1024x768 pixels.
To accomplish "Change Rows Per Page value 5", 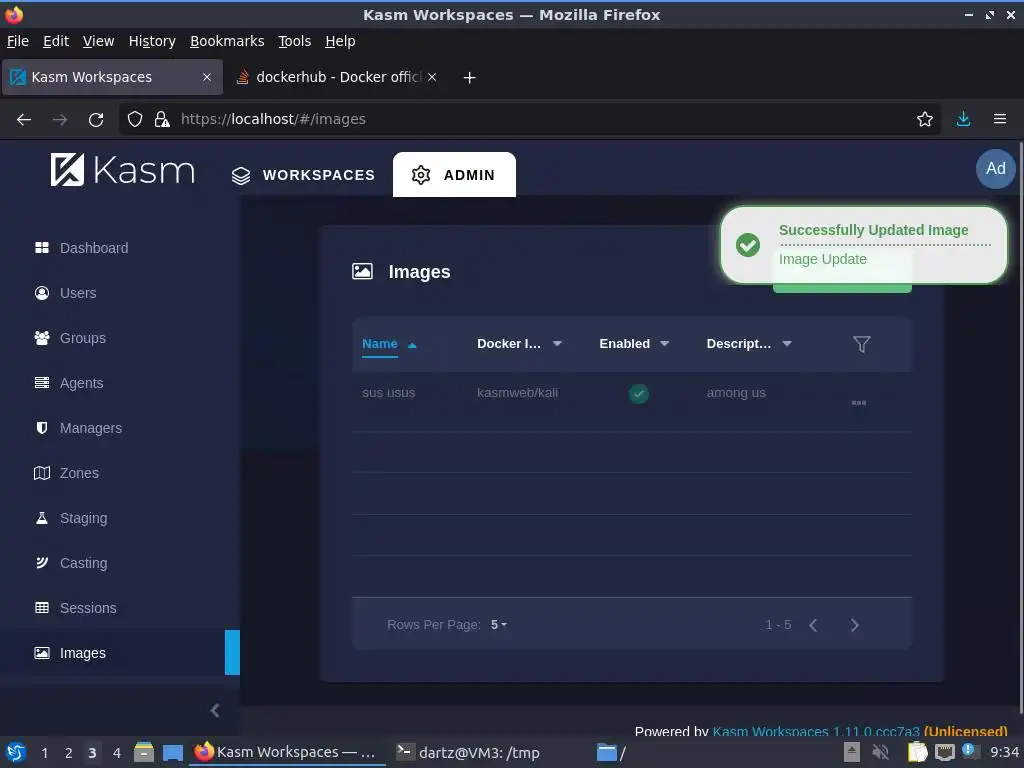I will pyautogui.click(x=499, y=625).
